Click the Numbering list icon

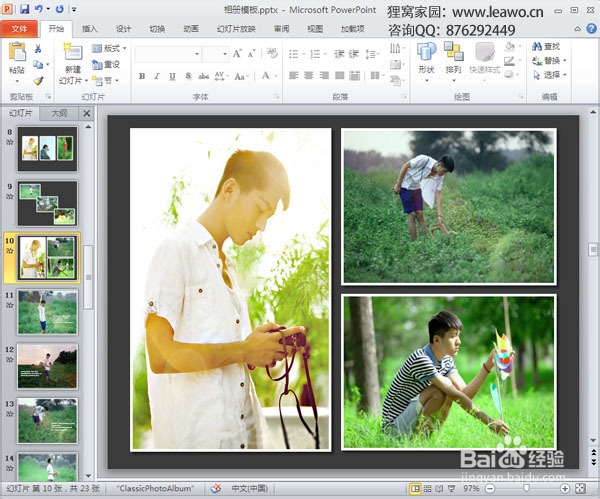tap(315, 54)
